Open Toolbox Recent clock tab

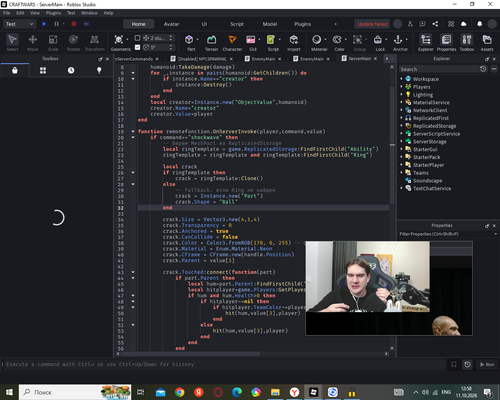coord(71,70)
